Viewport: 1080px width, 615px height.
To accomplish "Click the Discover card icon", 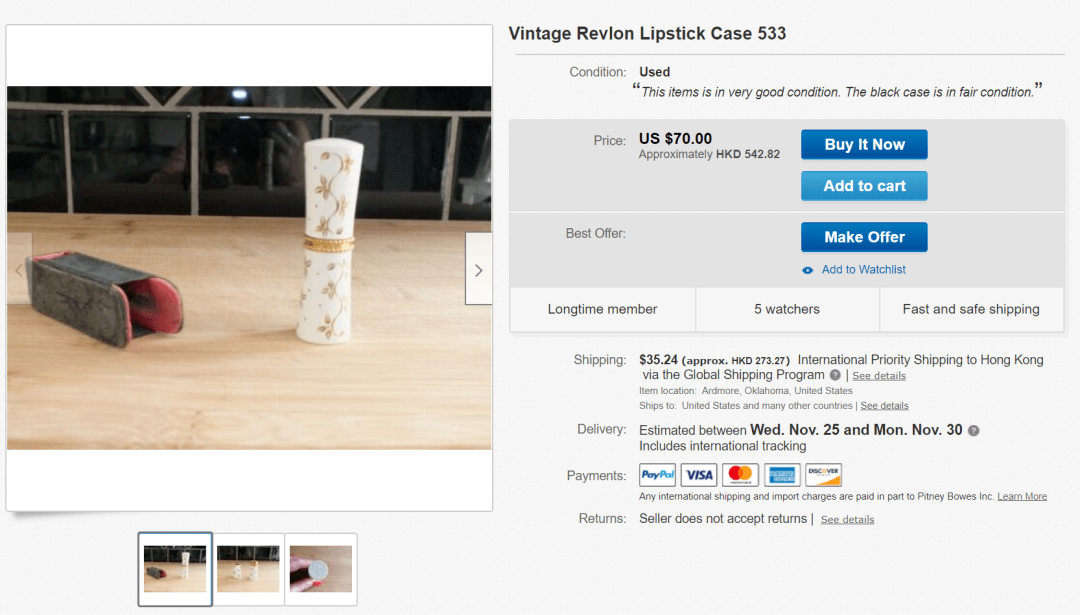I will point(823,475).
